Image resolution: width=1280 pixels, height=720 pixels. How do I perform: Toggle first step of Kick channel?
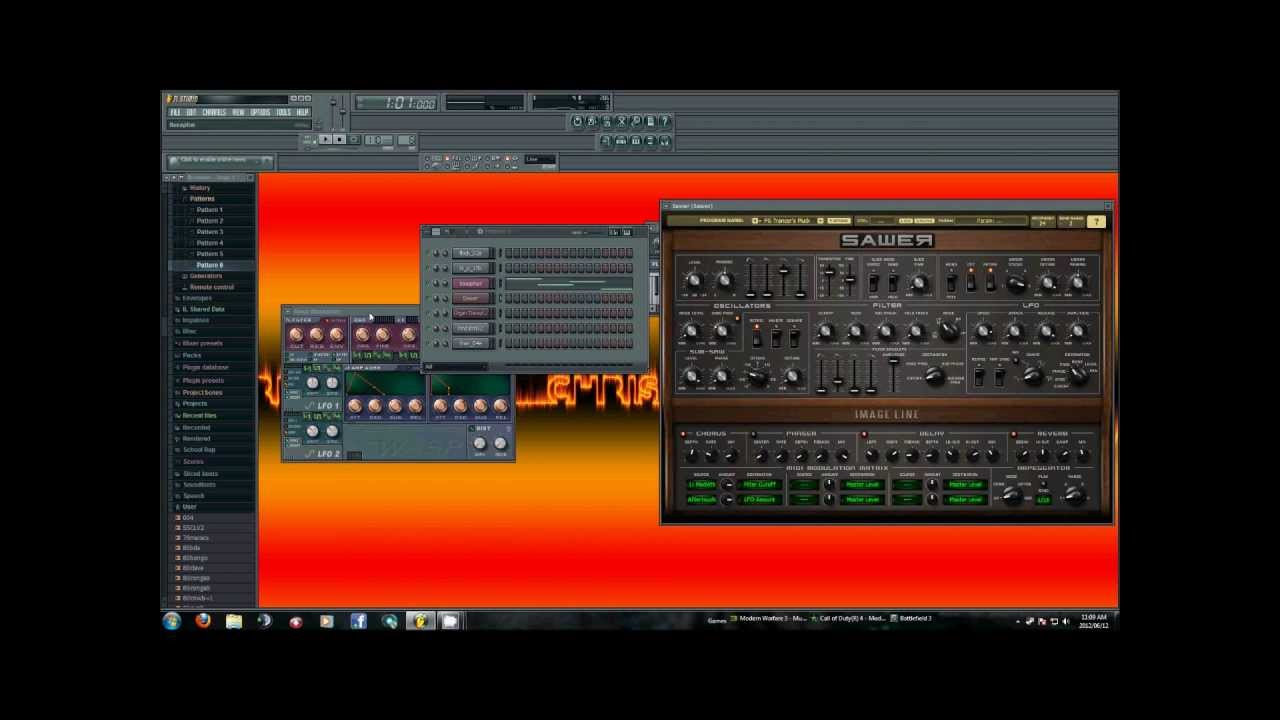coord(510,253)
